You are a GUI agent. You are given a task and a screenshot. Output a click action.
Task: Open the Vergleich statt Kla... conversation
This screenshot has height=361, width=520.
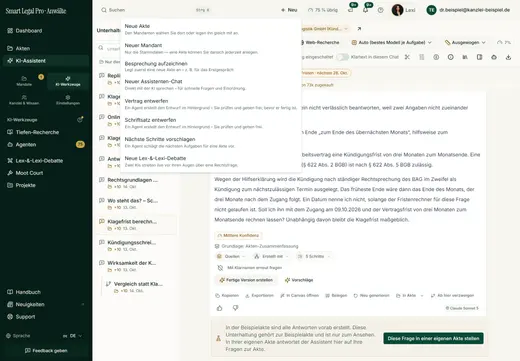coord(138,287)
